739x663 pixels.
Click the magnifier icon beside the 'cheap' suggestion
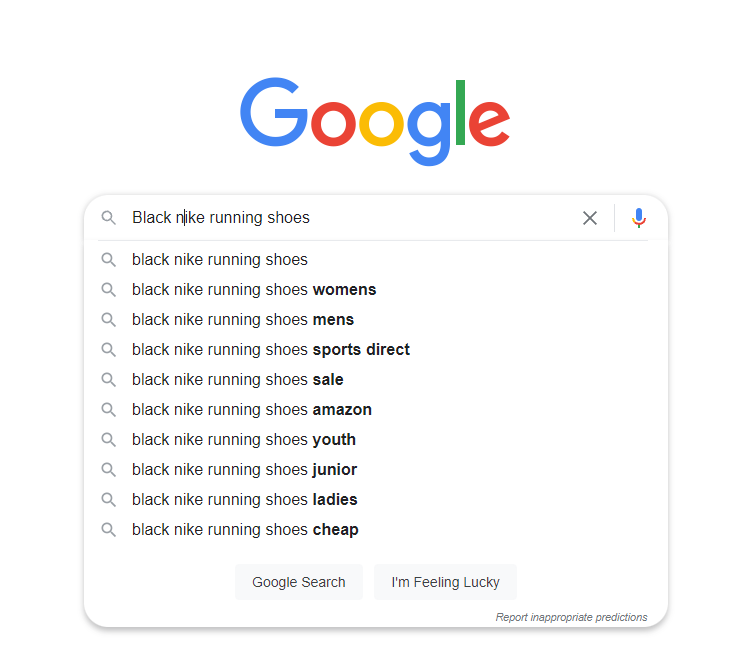[109, 530]
